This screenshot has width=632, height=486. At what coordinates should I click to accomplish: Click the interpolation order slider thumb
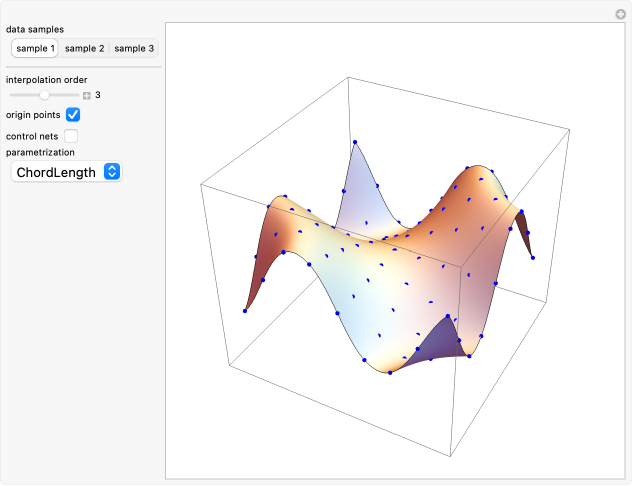[x=44, y=95]
